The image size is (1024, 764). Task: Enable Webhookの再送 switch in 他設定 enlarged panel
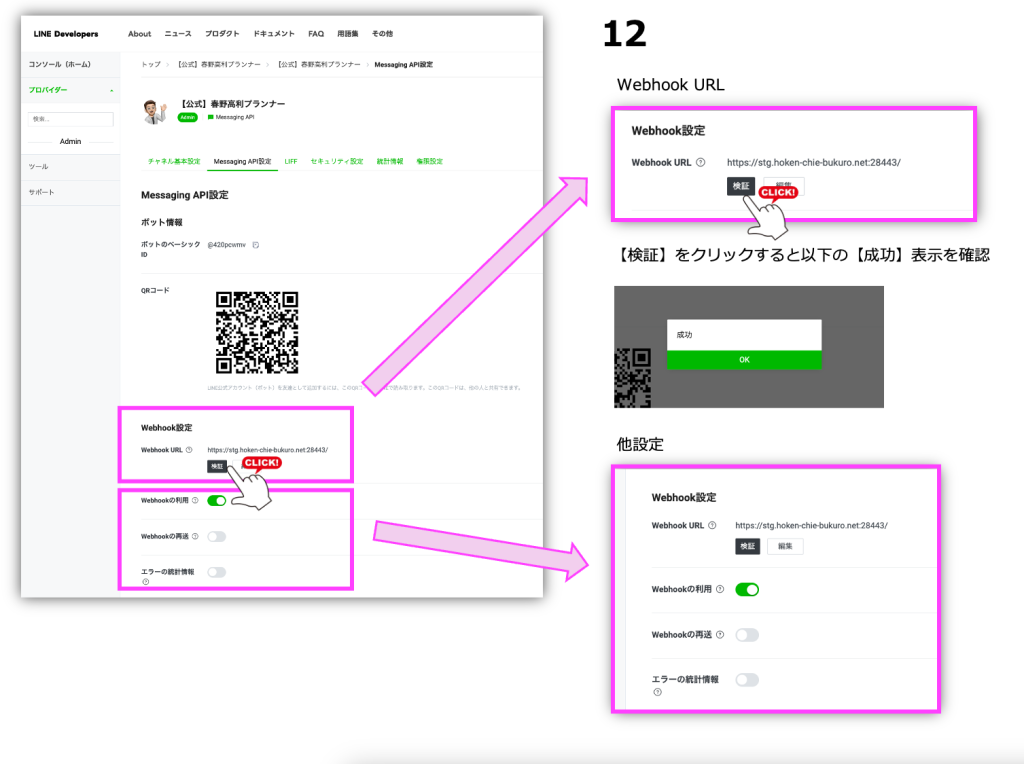(x=747, y=635)
